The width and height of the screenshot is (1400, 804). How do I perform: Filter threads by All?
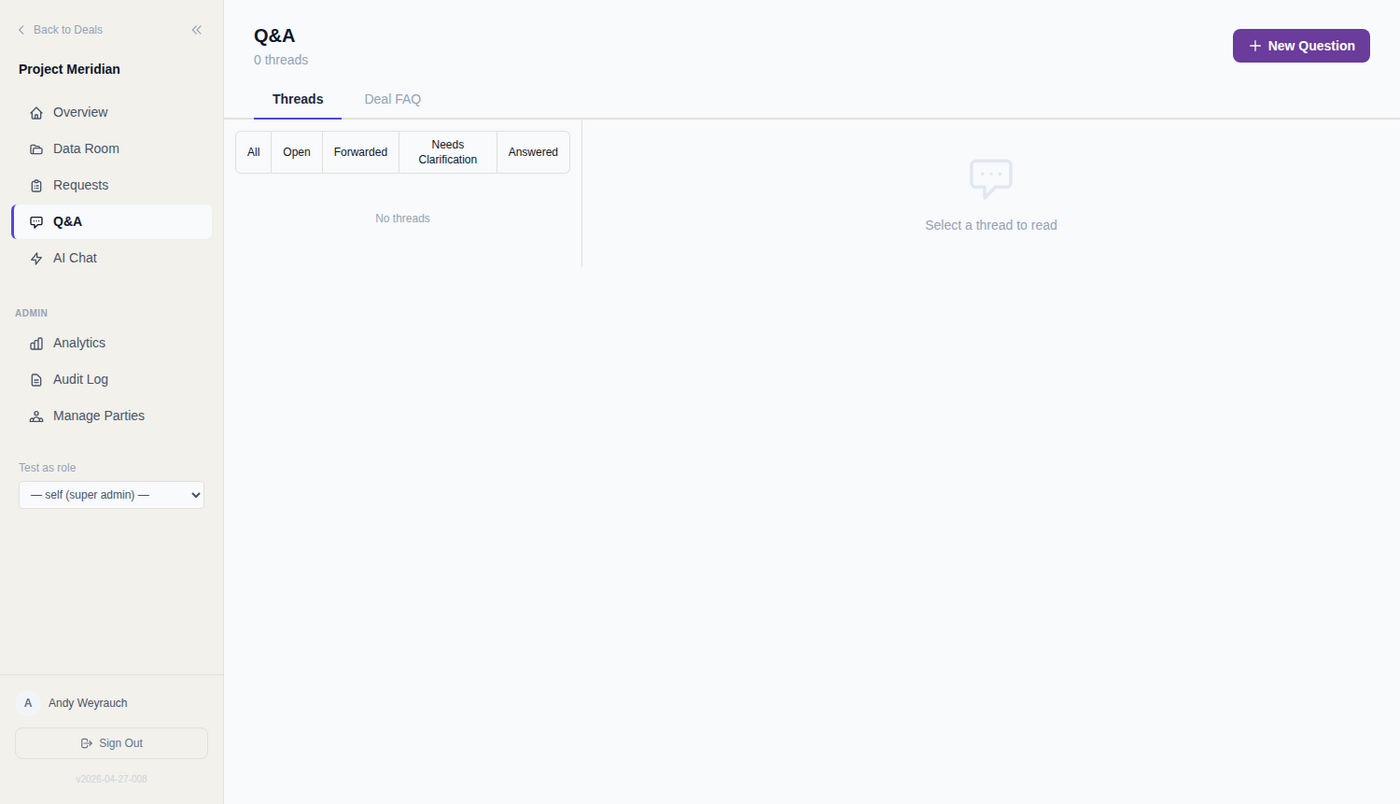point(254,152)
